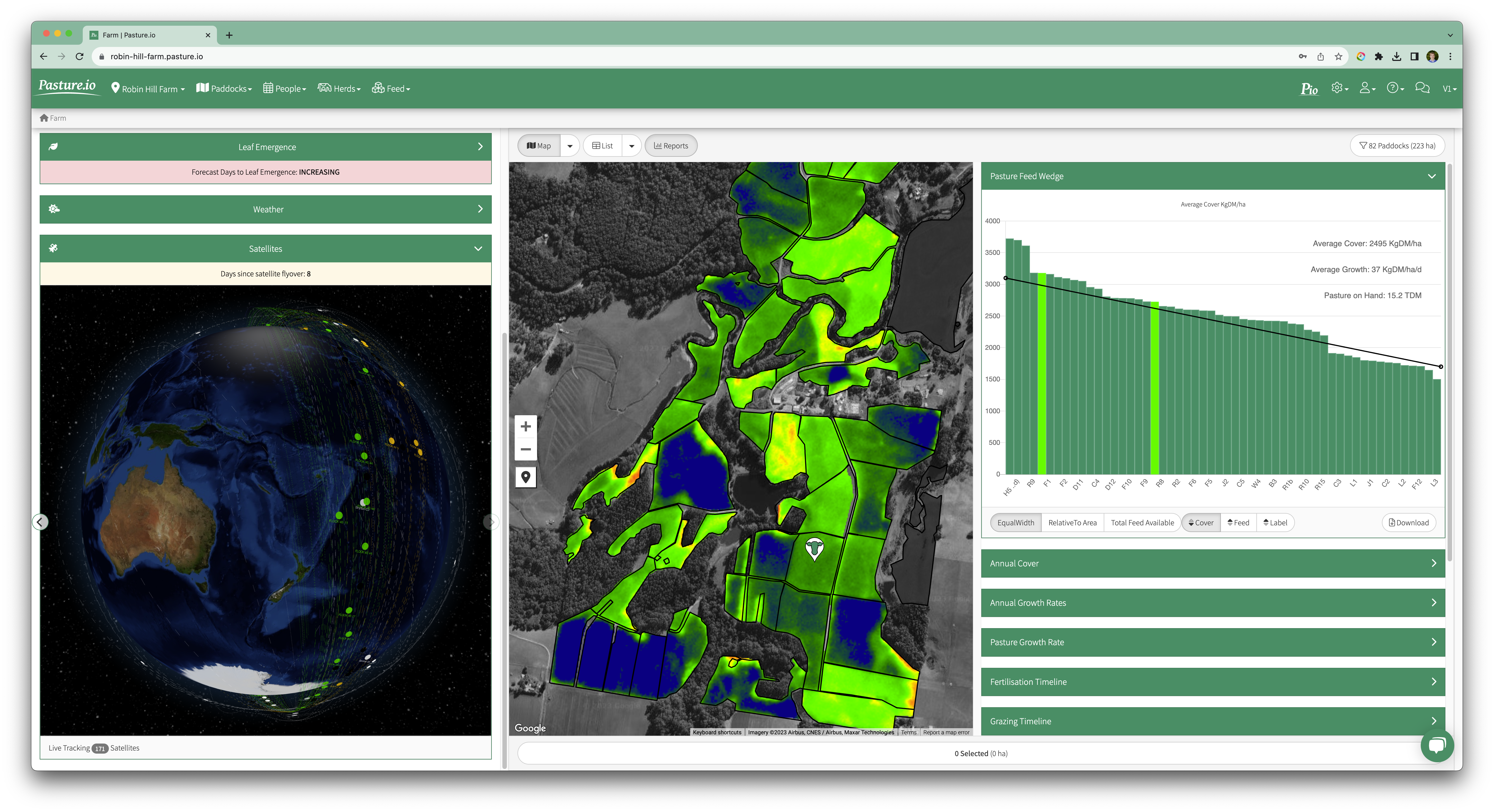Open the Paddocks menu
The width and height of the screenshot is (1494, 812).
(224, 89)
